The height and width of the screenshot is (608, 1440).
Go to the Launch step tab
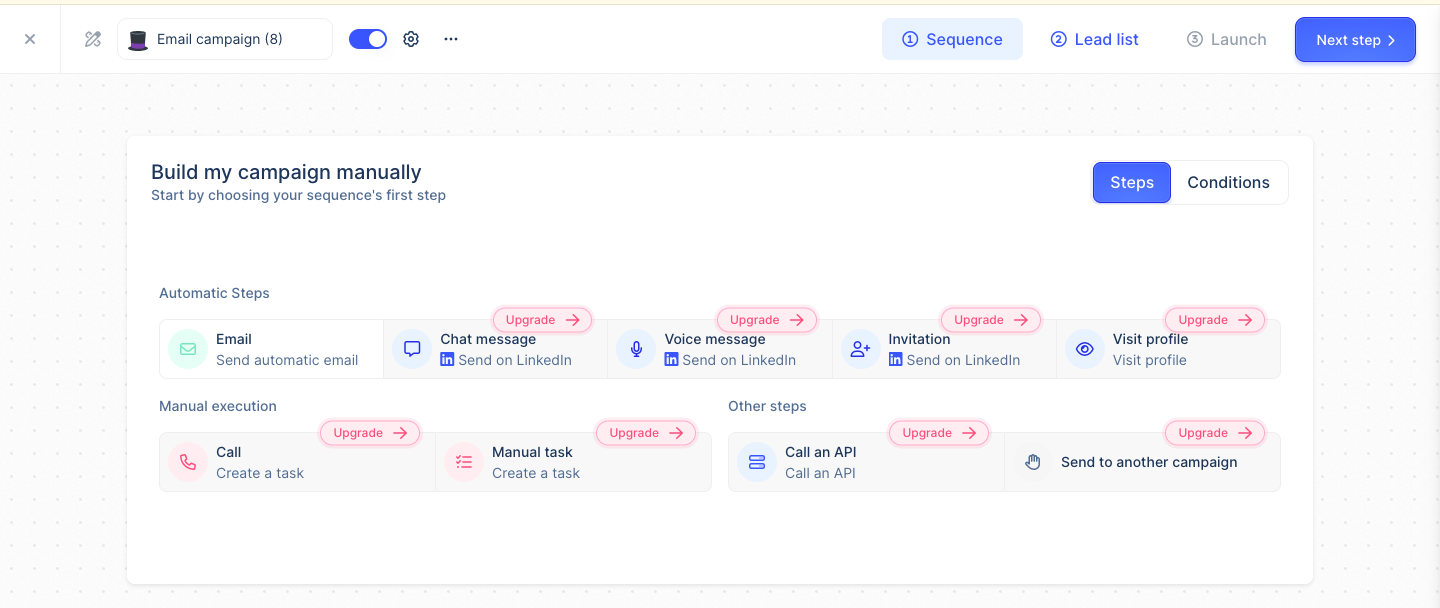[1226, 39]
